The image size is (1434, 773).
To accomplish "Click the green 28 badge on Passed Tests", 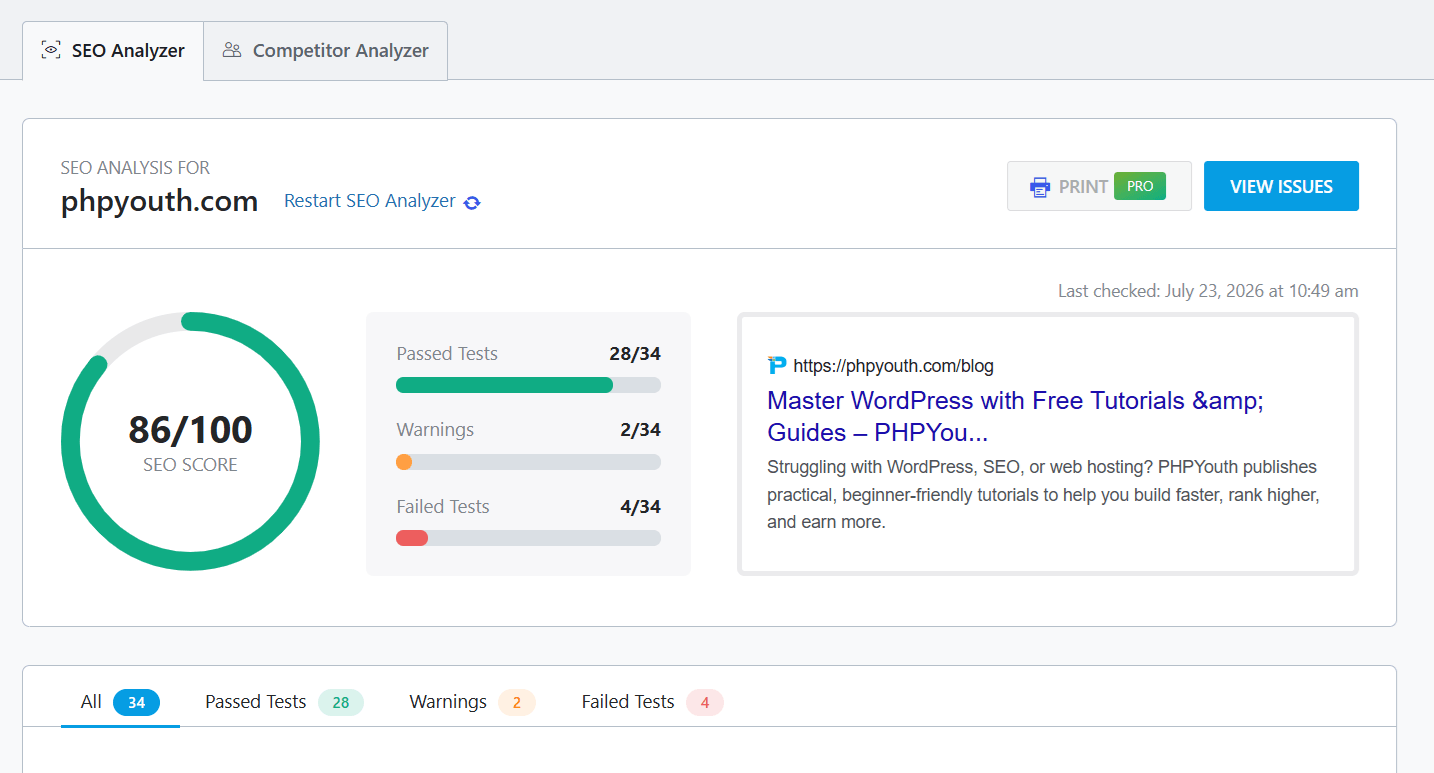I will [341, 703].
